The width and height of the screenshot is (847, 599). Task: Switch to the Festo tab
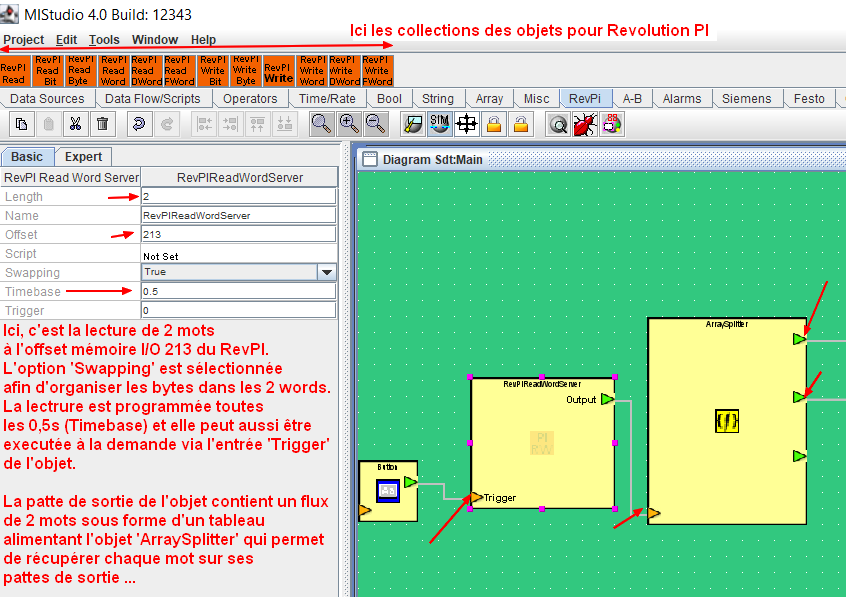(x=809, y=99)
